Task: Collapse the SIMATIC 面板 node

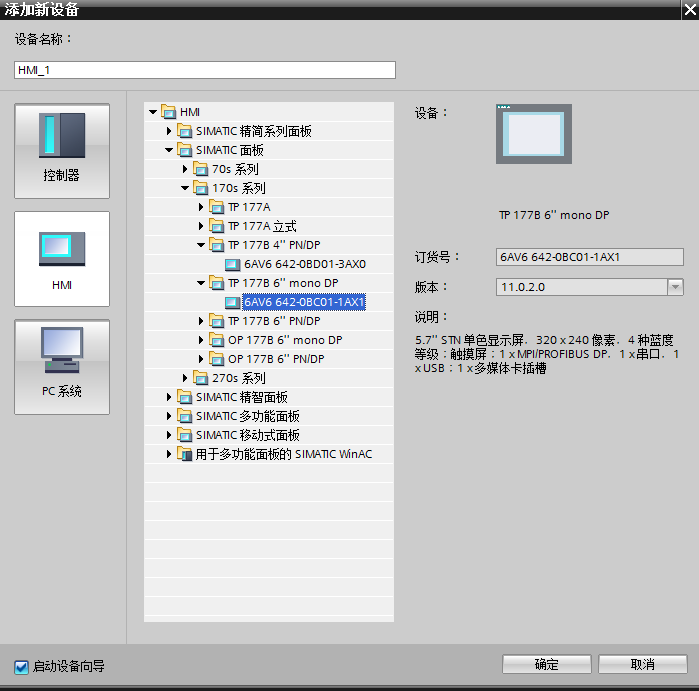Action: click(169, 150)
